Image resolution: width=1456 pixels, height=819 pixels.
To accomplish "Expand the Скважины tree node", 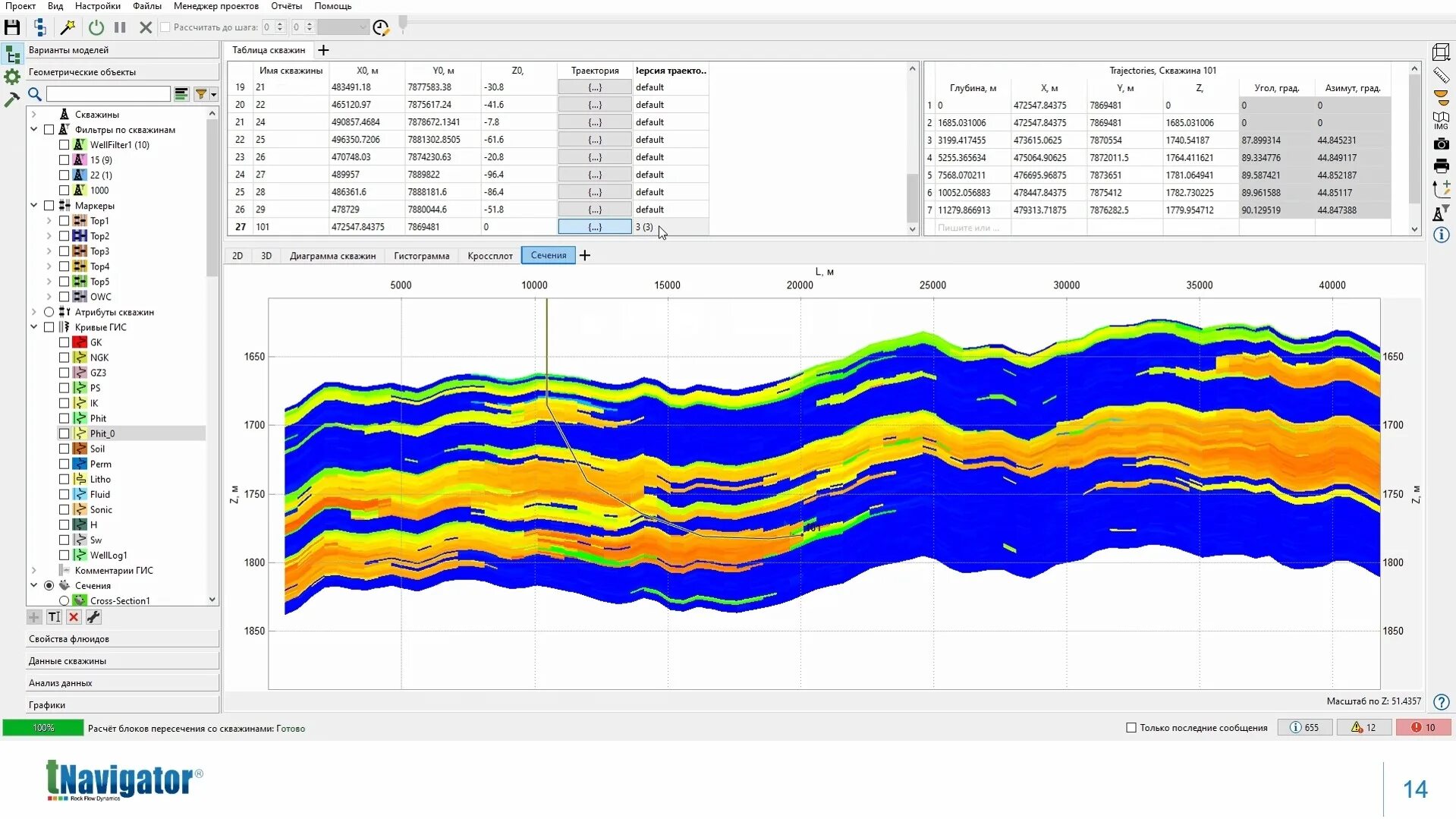I will pyautogui.click(x=34, y=115).
